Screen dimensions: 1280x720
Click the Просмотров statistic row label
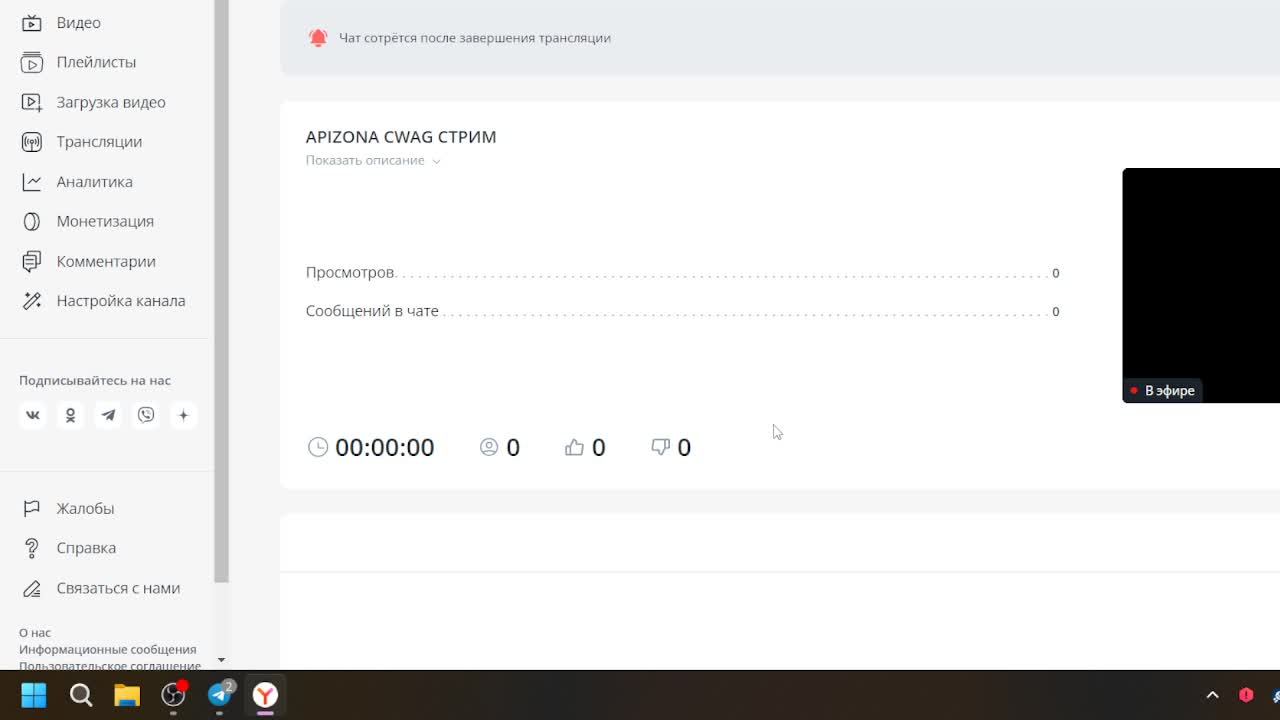[x=350, y=273]
